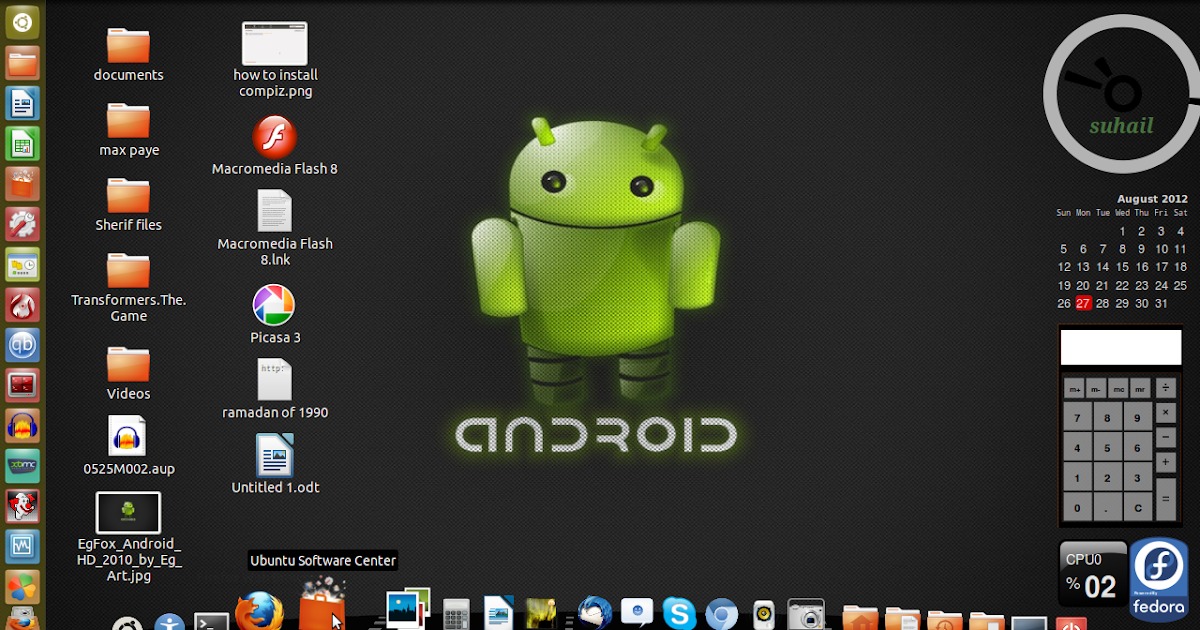Select highlighted date 27 in calendar
Viewport: 1200px width, 630px height.
coord(1083,303)
